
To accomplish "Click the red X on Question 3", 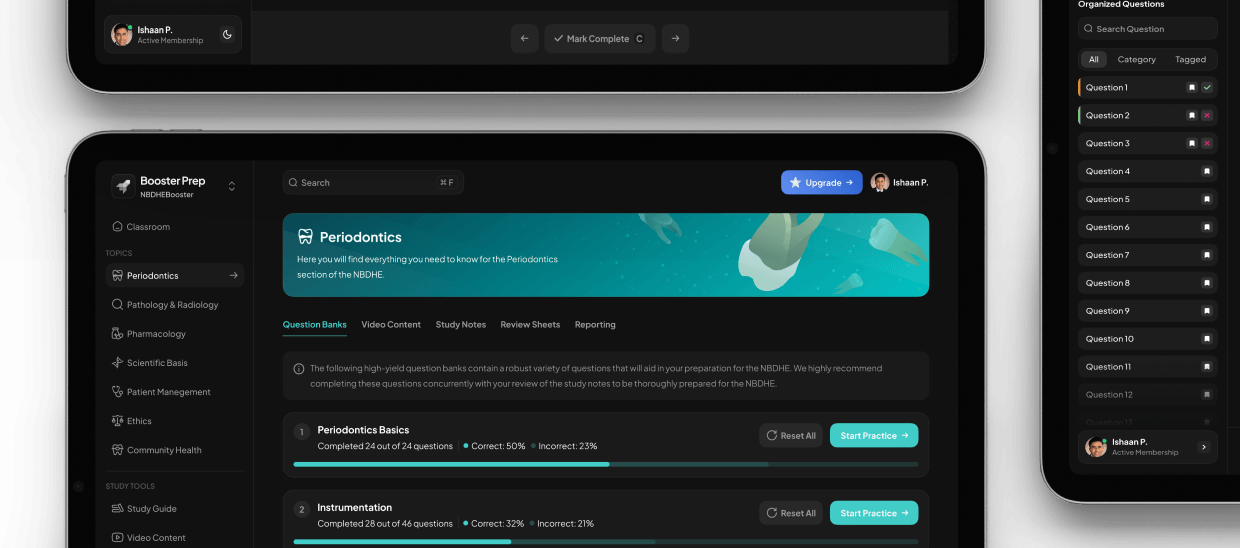I will tap(1207, 143).
